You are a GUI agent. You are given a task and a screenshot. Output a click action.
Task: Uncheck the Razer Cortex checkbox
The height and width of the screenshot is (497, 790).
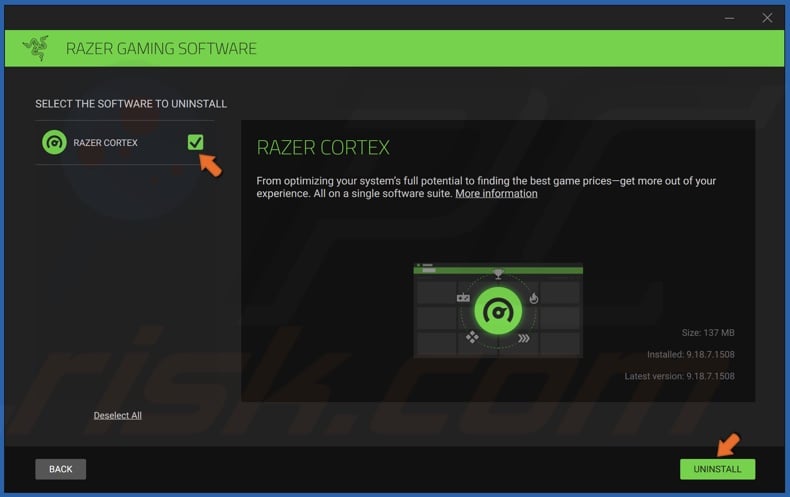tap(195, 142)
